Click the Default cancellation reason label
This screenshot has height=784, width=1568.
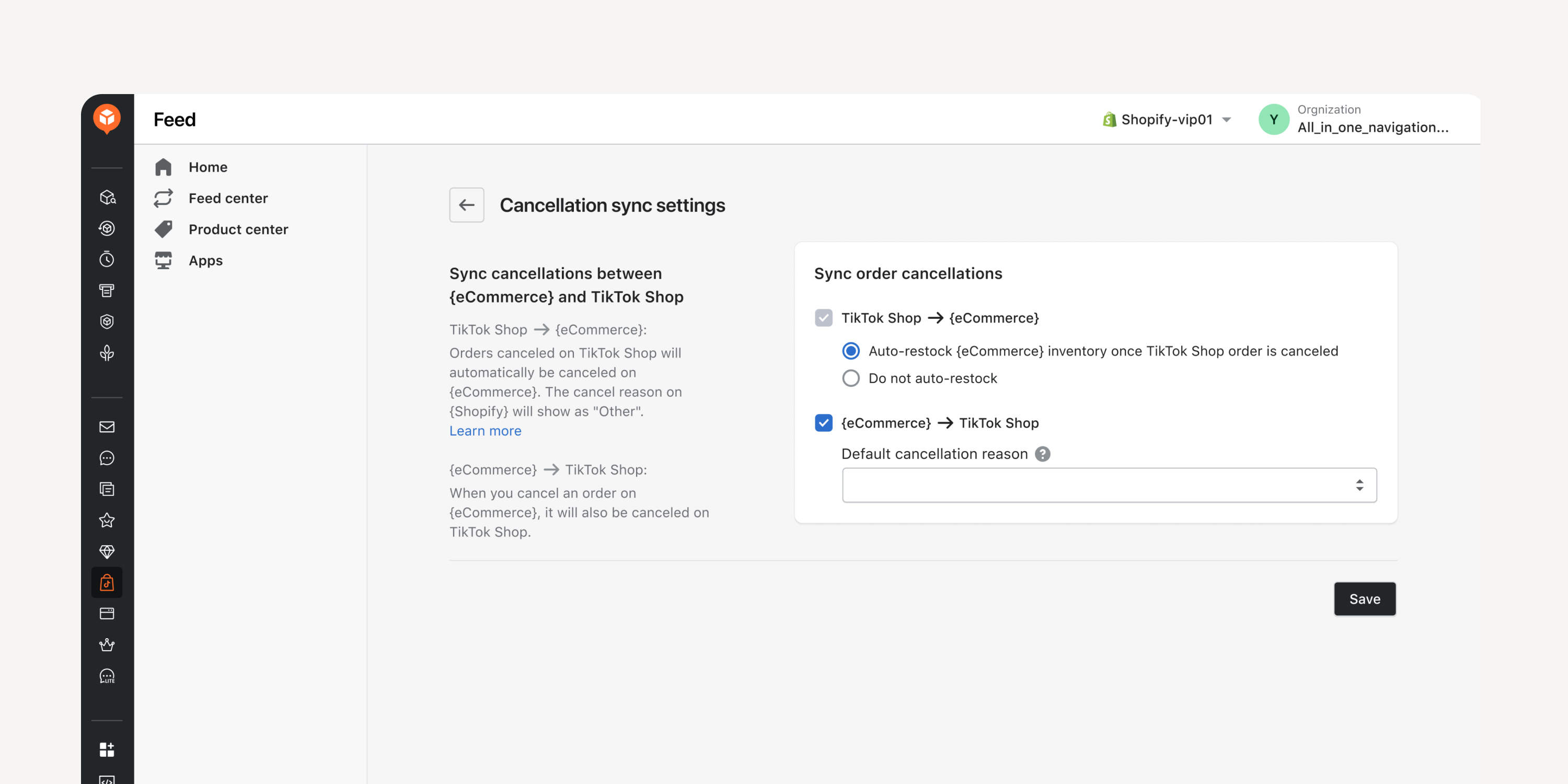point(935,454)
